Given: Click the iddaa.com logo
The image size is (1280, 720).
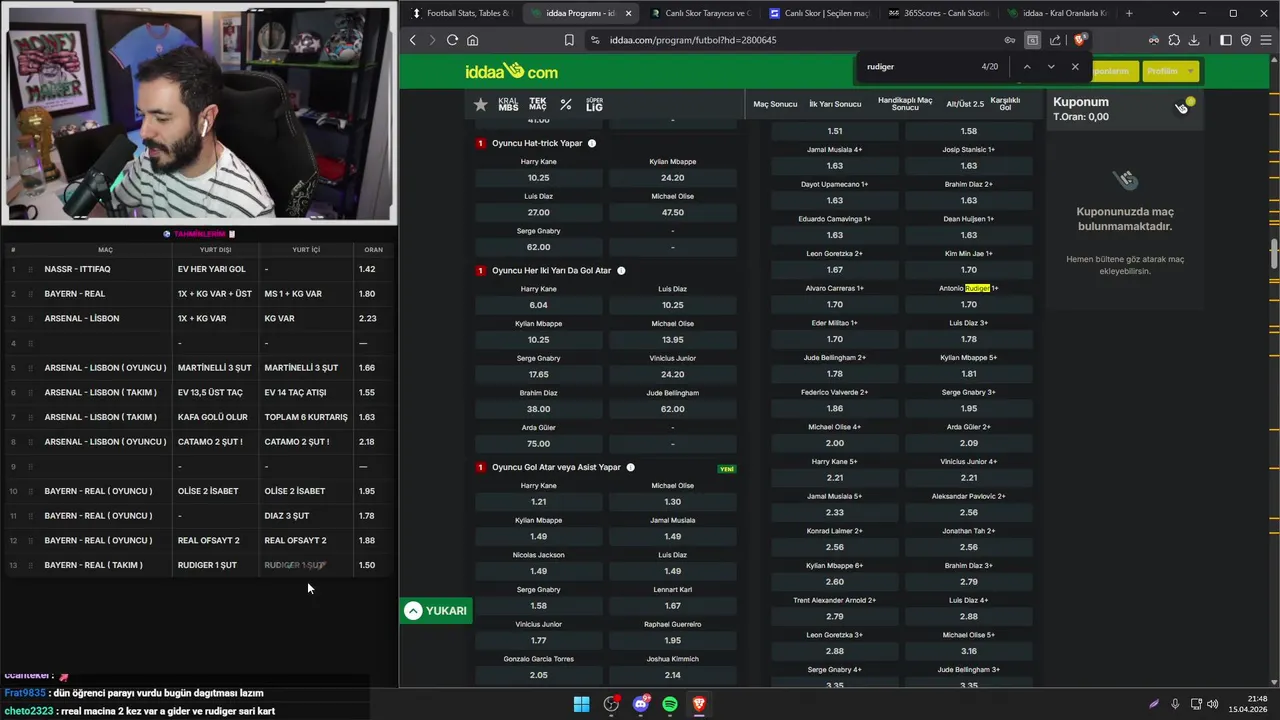Looking at the screenshot, I should click(x=511, y=72).
